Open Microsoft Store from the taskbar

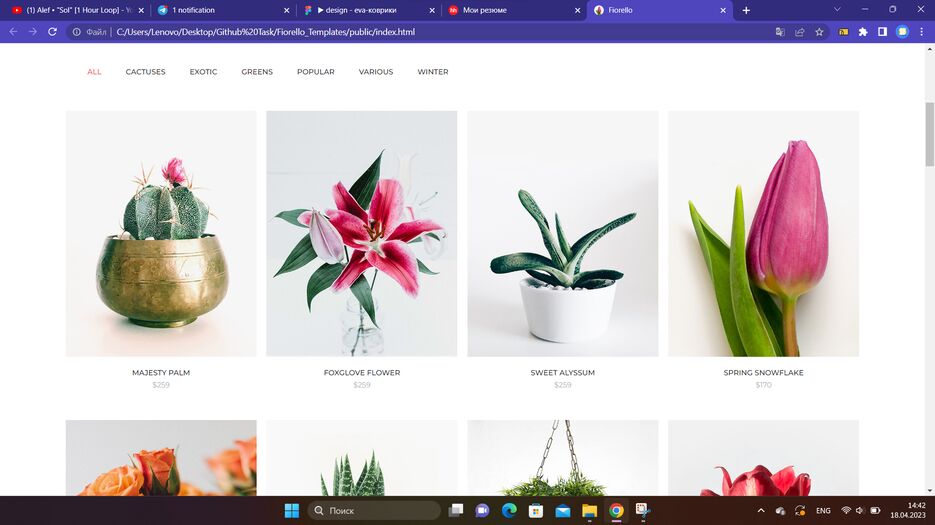(x=536, y=511)
